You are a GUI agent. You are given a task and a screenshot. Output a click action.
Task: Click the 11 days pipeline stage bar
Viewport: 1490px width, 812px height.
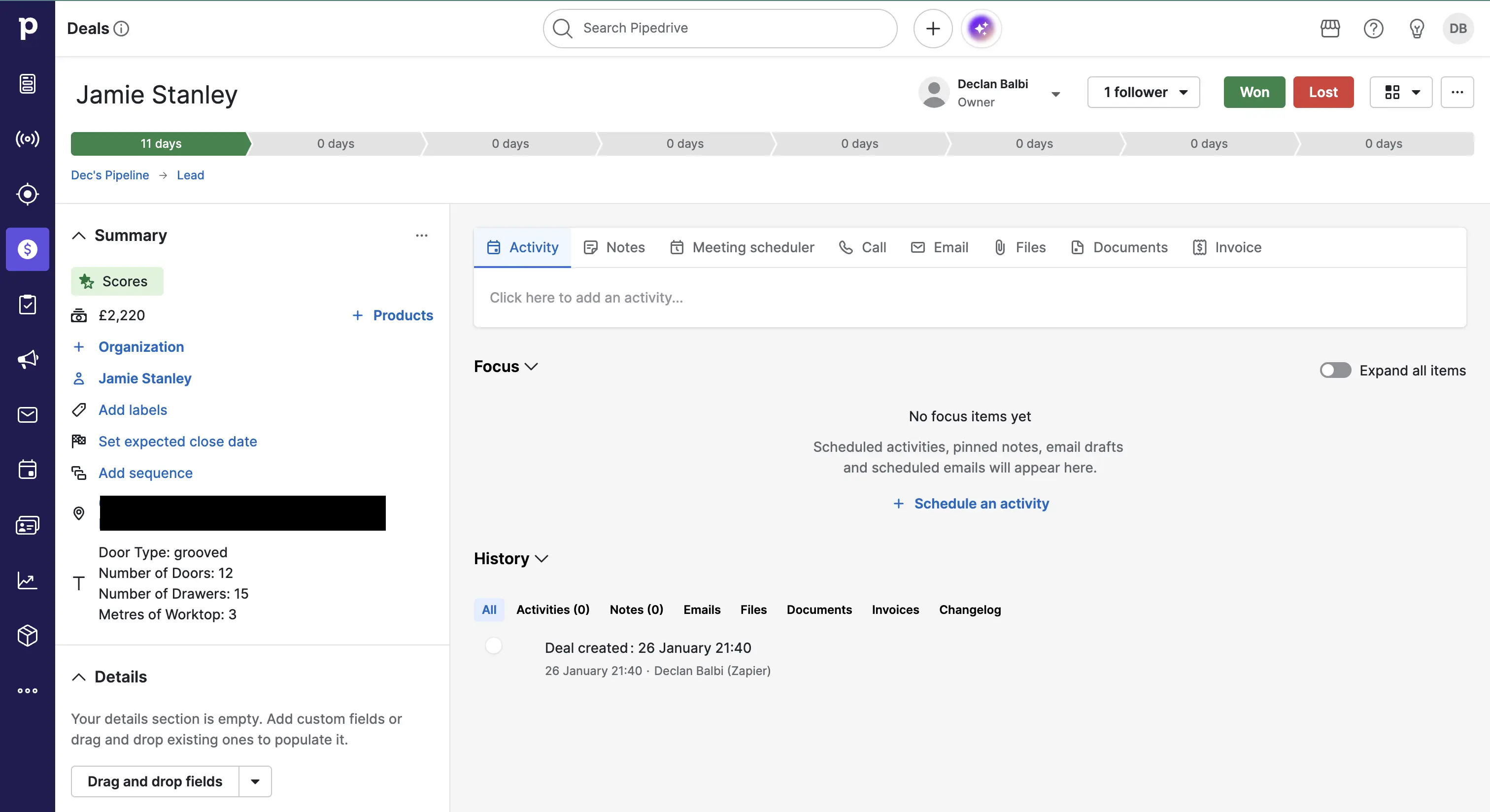(x=161, y=143)
